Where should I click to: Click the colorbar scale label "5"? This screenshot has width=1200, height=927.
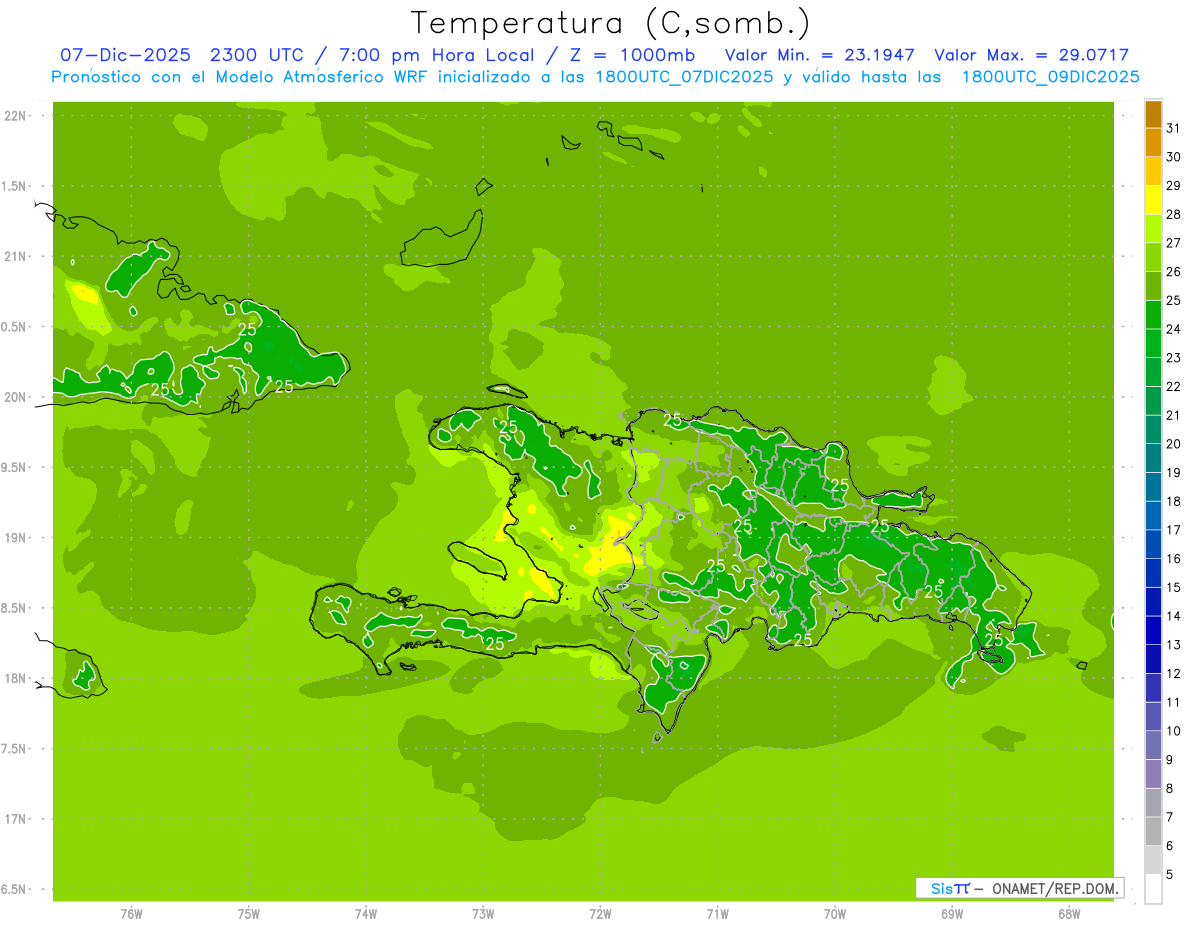tap(1170, 874)
